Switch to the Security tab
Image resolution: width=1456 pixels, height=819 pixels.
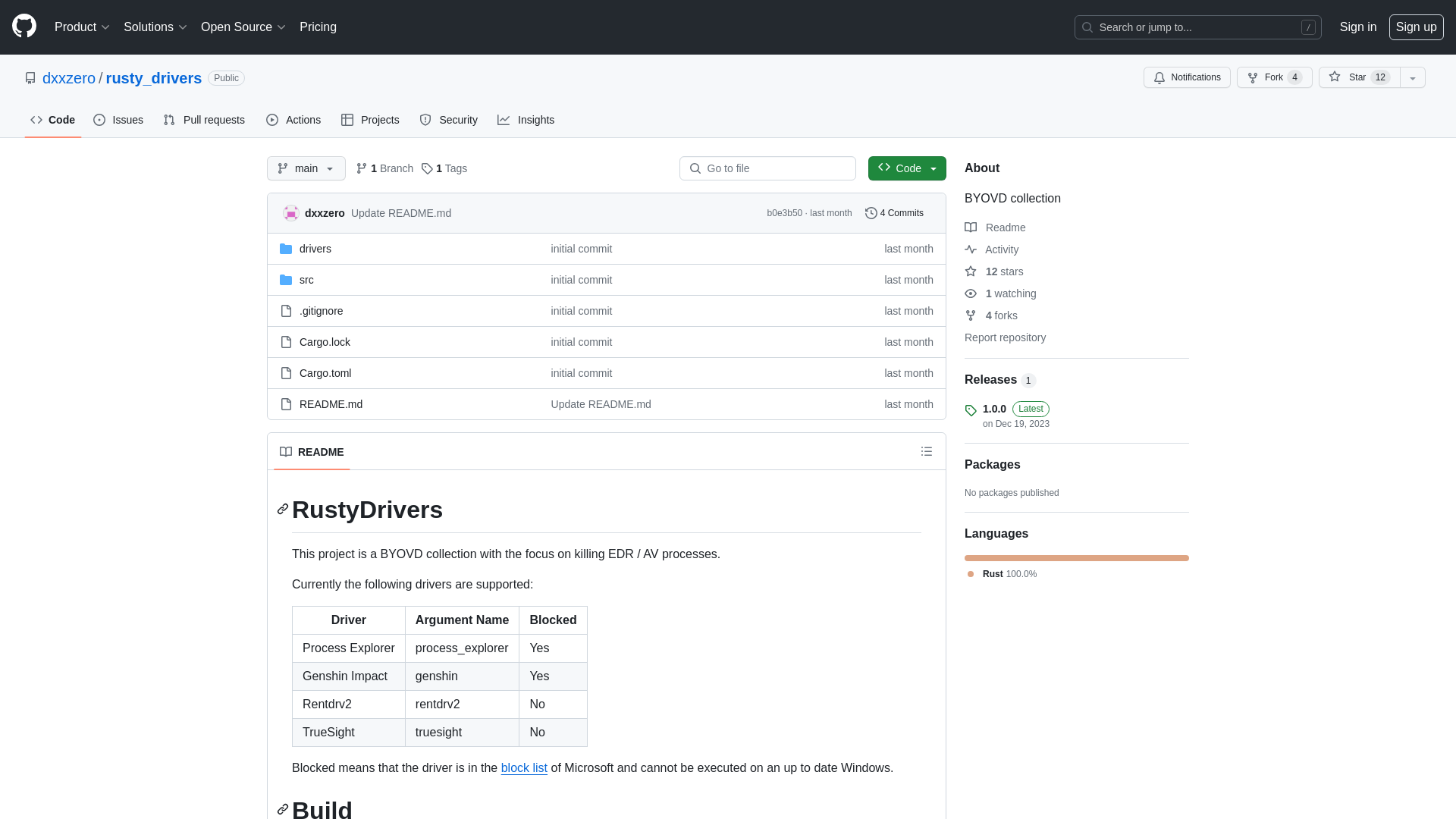coord(449,120)
